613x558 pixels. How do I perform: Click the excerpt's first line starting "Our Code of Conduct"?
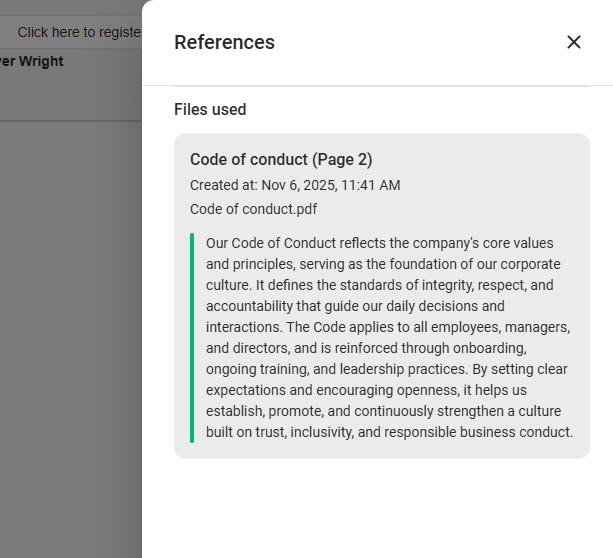click(x=379, y=243)
